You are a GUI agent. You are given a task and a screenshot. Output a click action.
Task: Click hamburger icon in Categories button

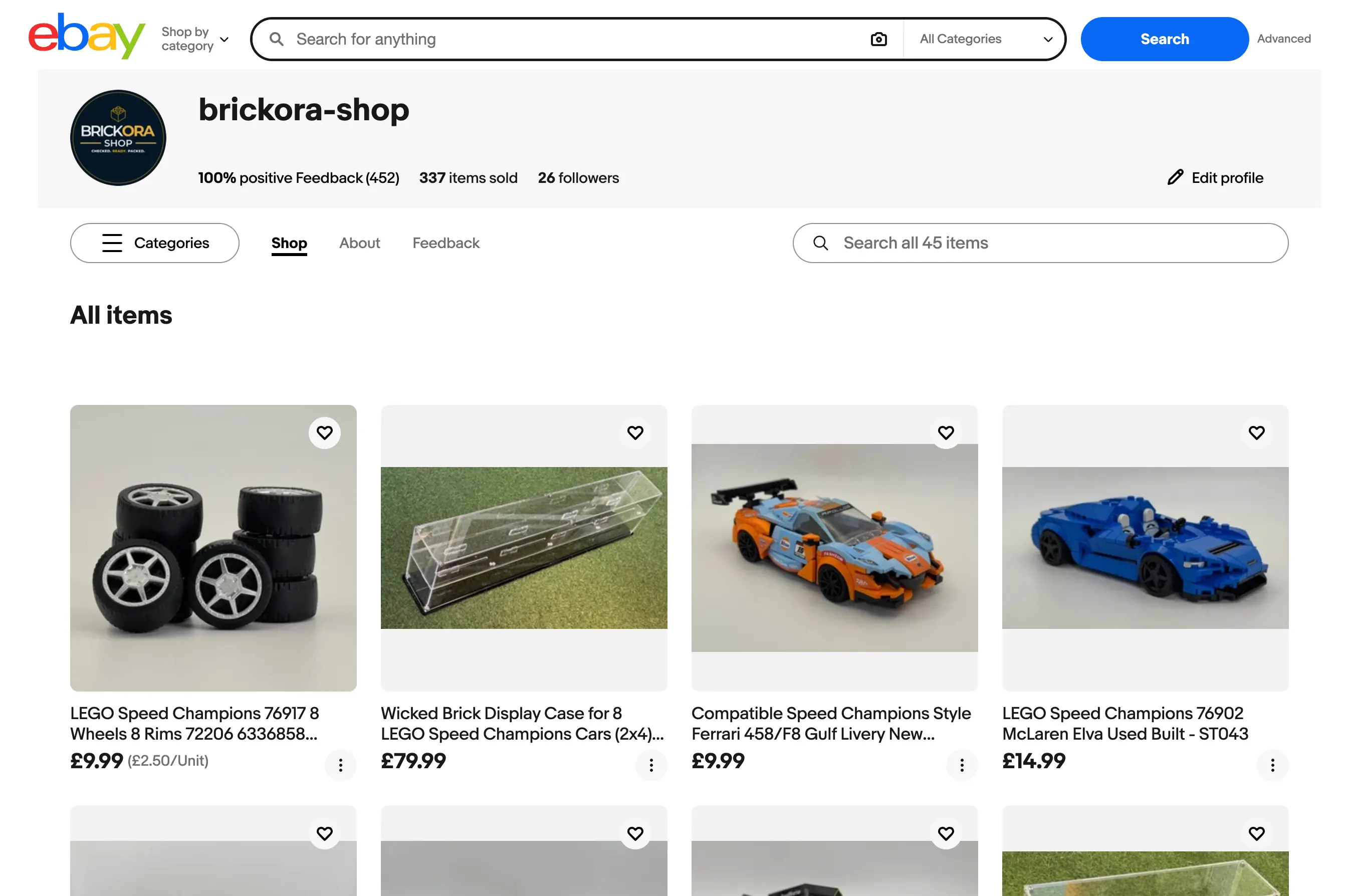[112, 243]
